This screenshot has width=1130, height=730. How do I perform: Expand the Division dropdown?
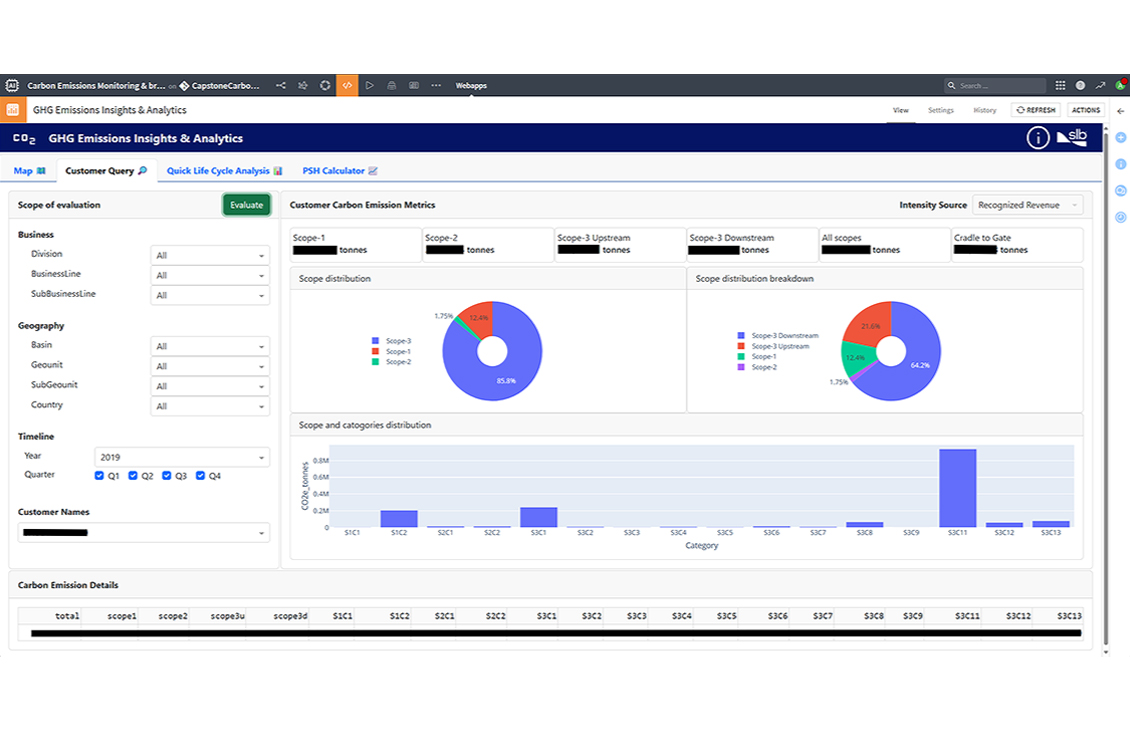tap(210, 256)
